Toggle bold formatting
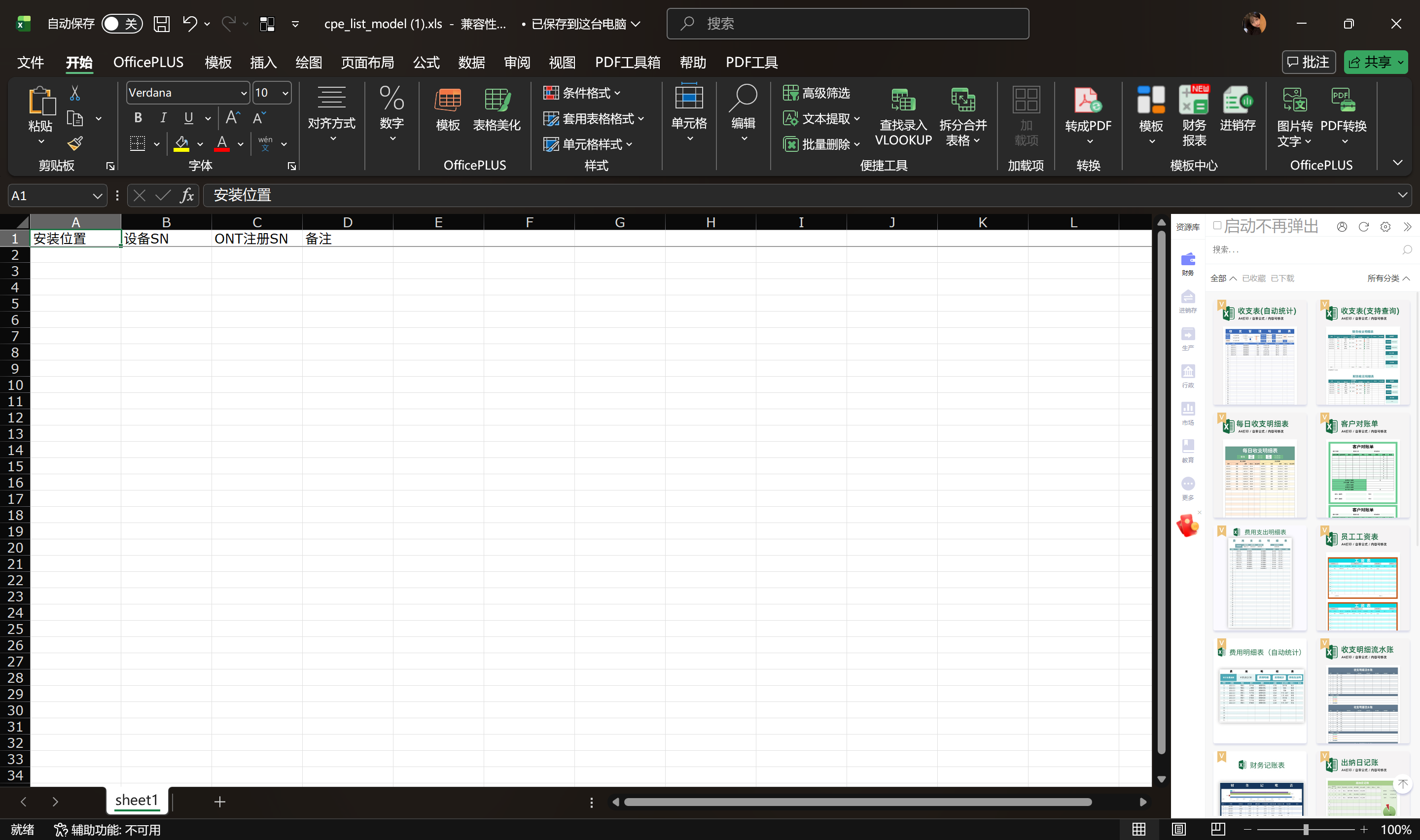 (138, 118)
